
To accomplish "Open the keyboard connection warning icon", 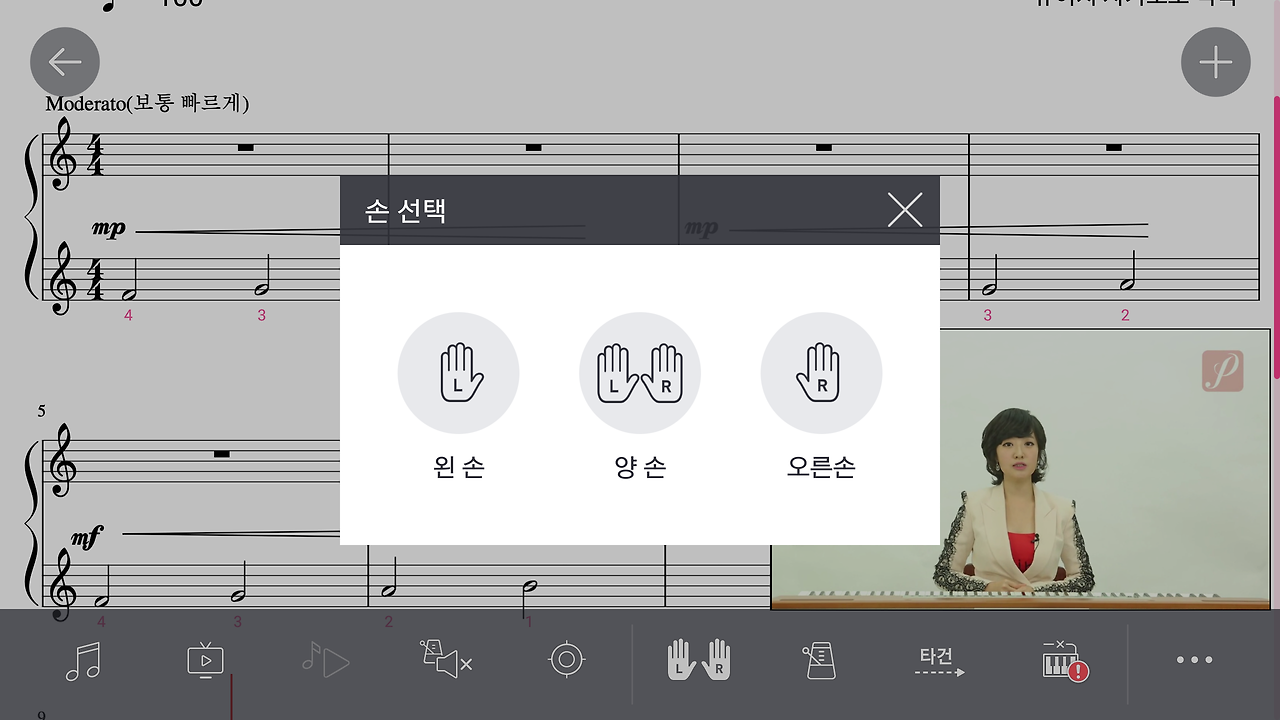I will click(1064, 661).
